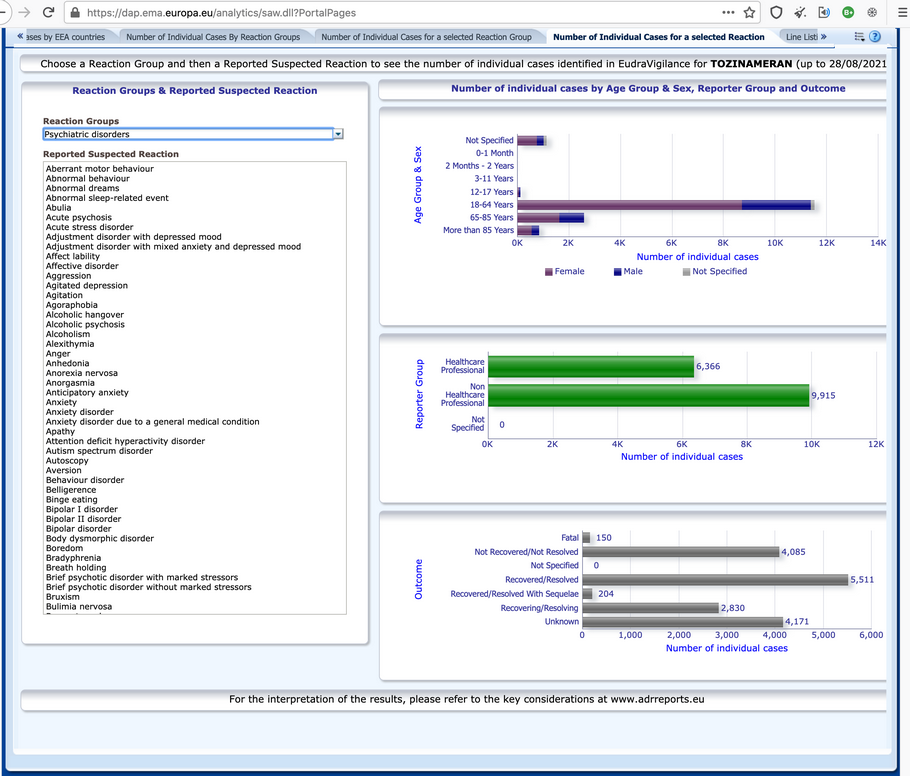The height and width of the screenshot is (776, 910).
Task: Open Number of Individual Cases By Reaction Groups tab
Action: 213,37
